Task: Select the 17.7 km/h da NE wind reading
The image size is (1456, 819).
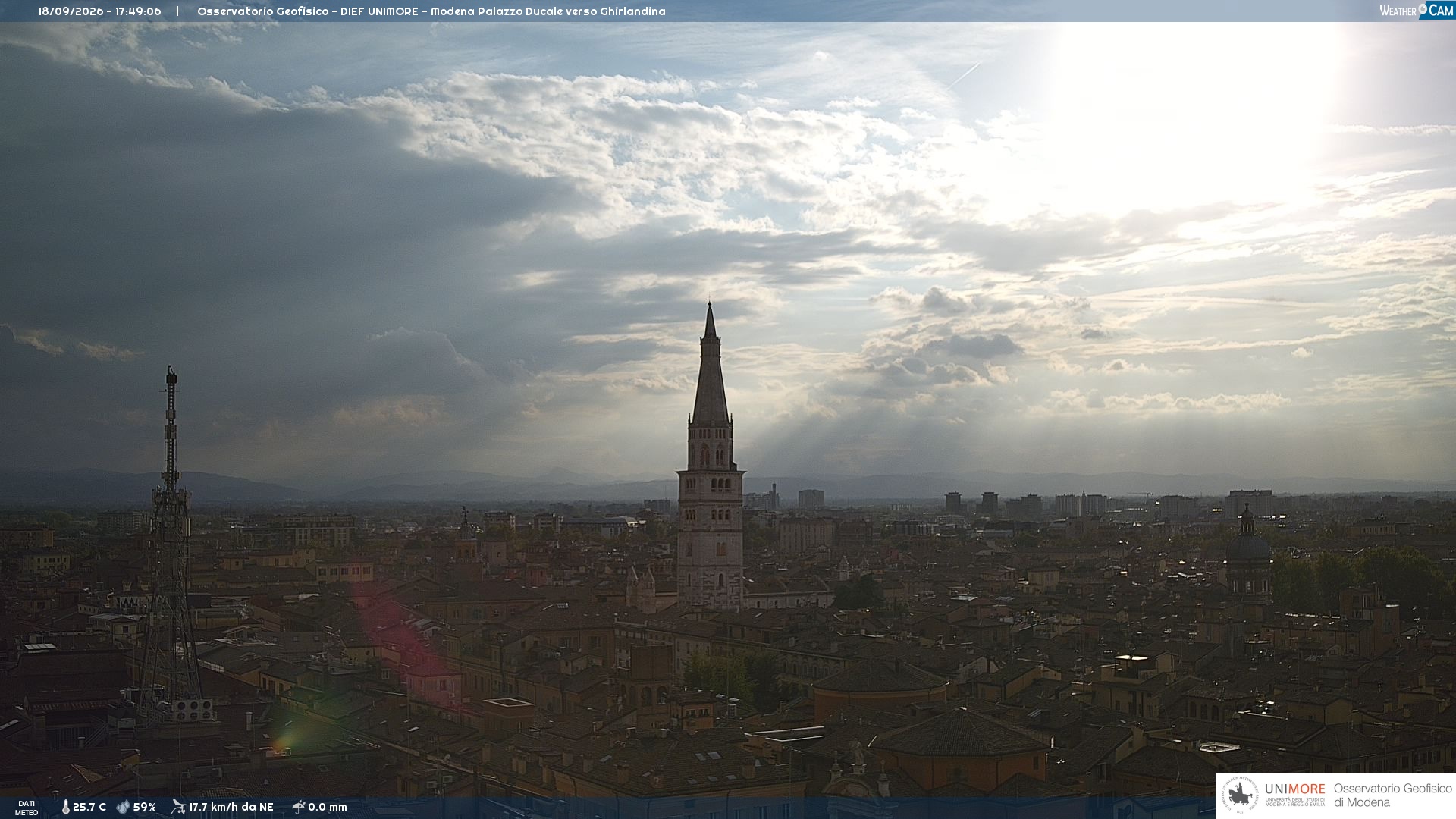Action: 231,808
